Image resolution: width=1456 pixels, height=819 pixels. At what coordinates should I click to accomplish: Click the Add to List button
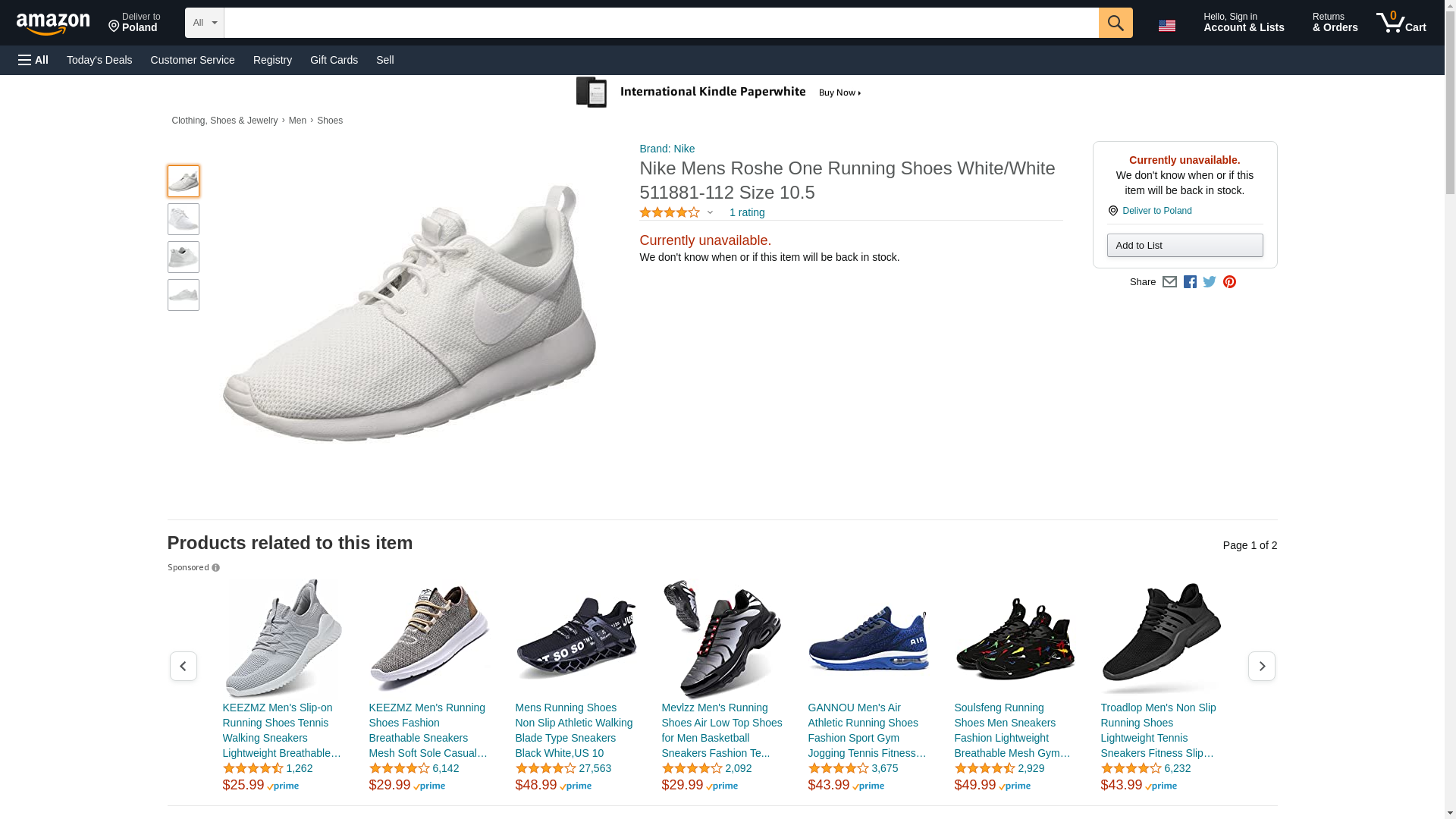(x=1184, y=246)
